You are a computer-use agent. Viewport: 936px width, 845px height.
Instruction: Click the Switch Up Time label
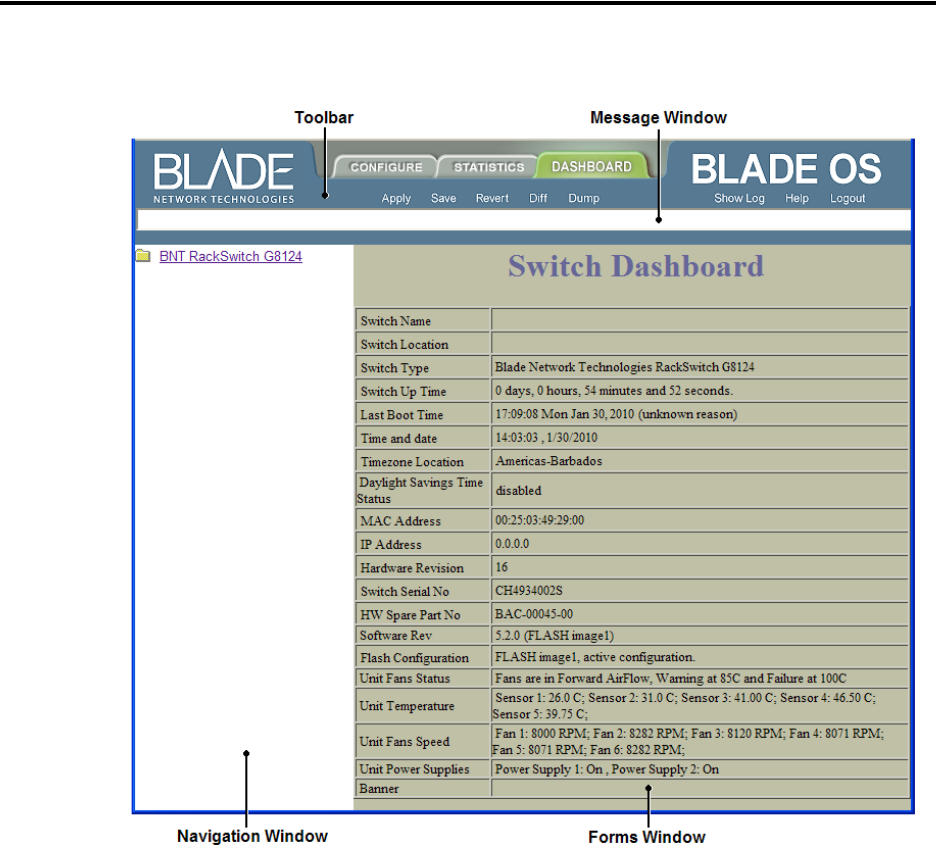pos(404,391)
